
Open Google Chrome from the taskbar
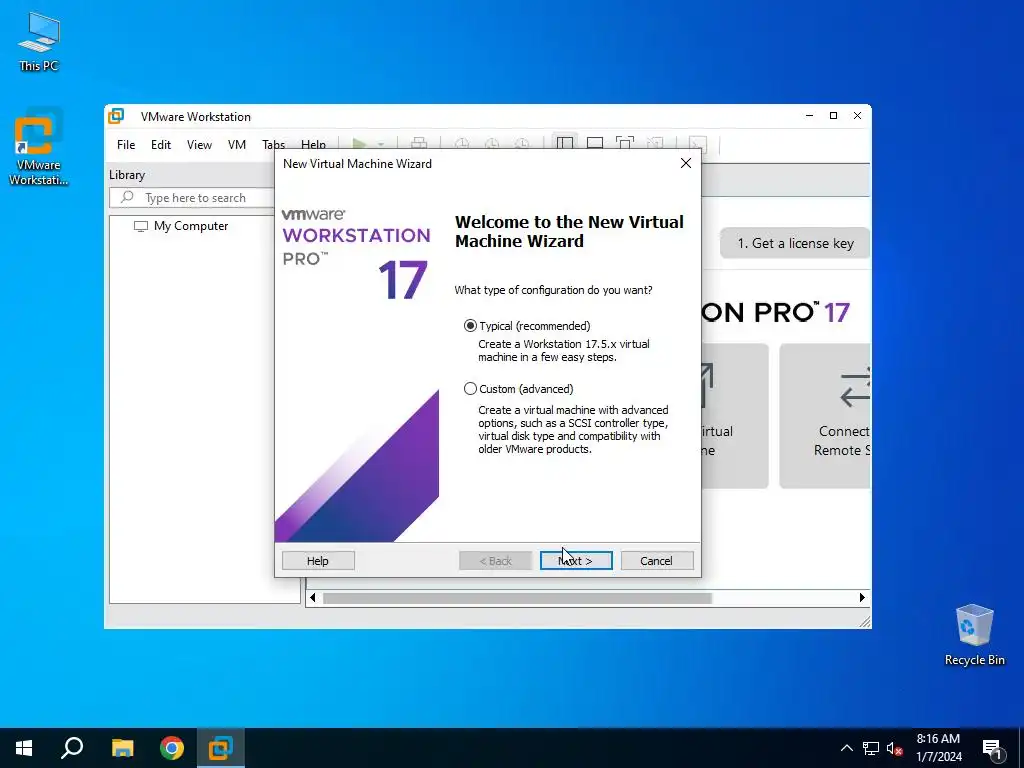(172, 748)
